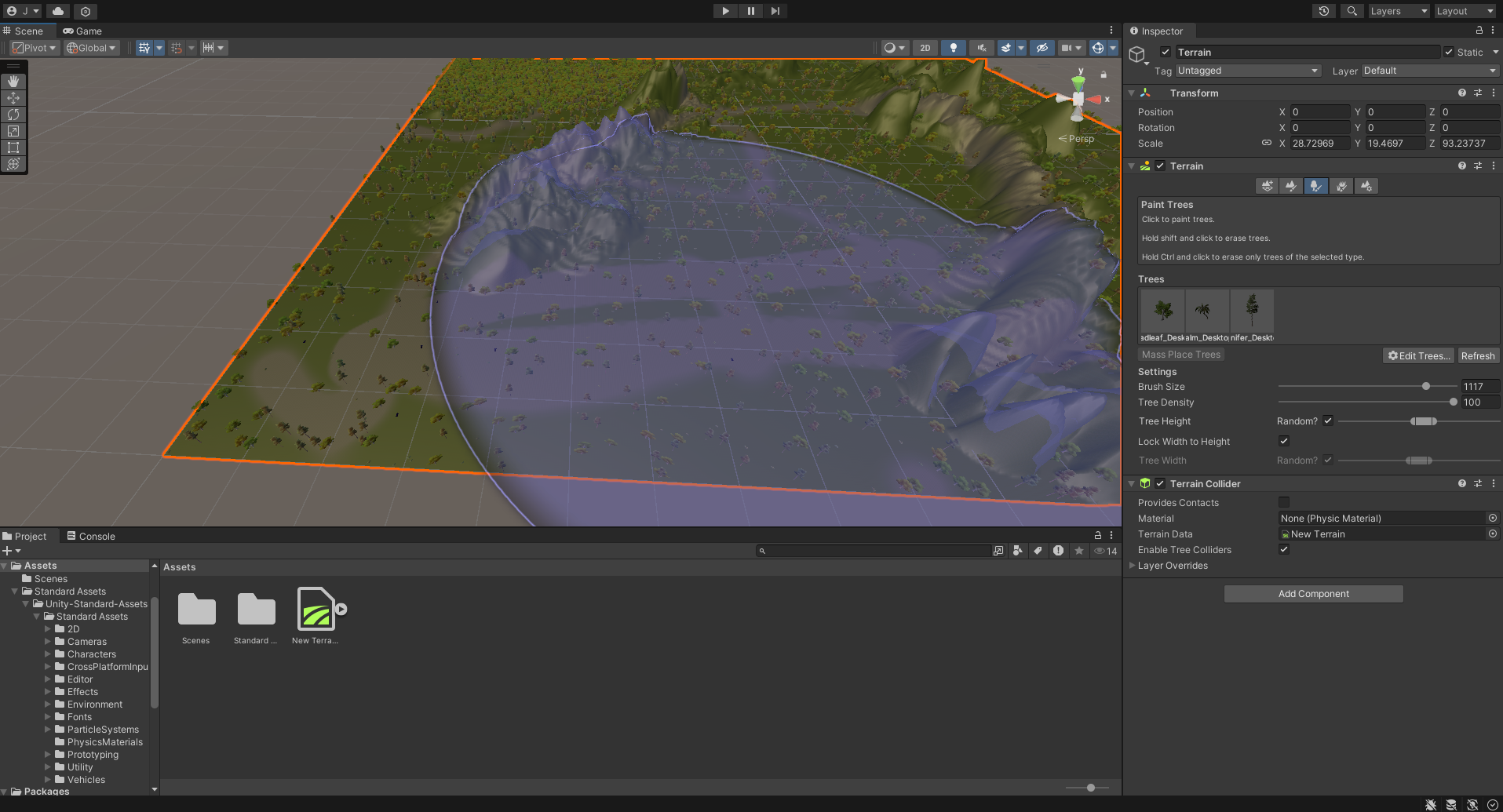This screenshot has width=1503, height=812.
Task: Open the Terrain Settings tool icon
Action: 1366,186
